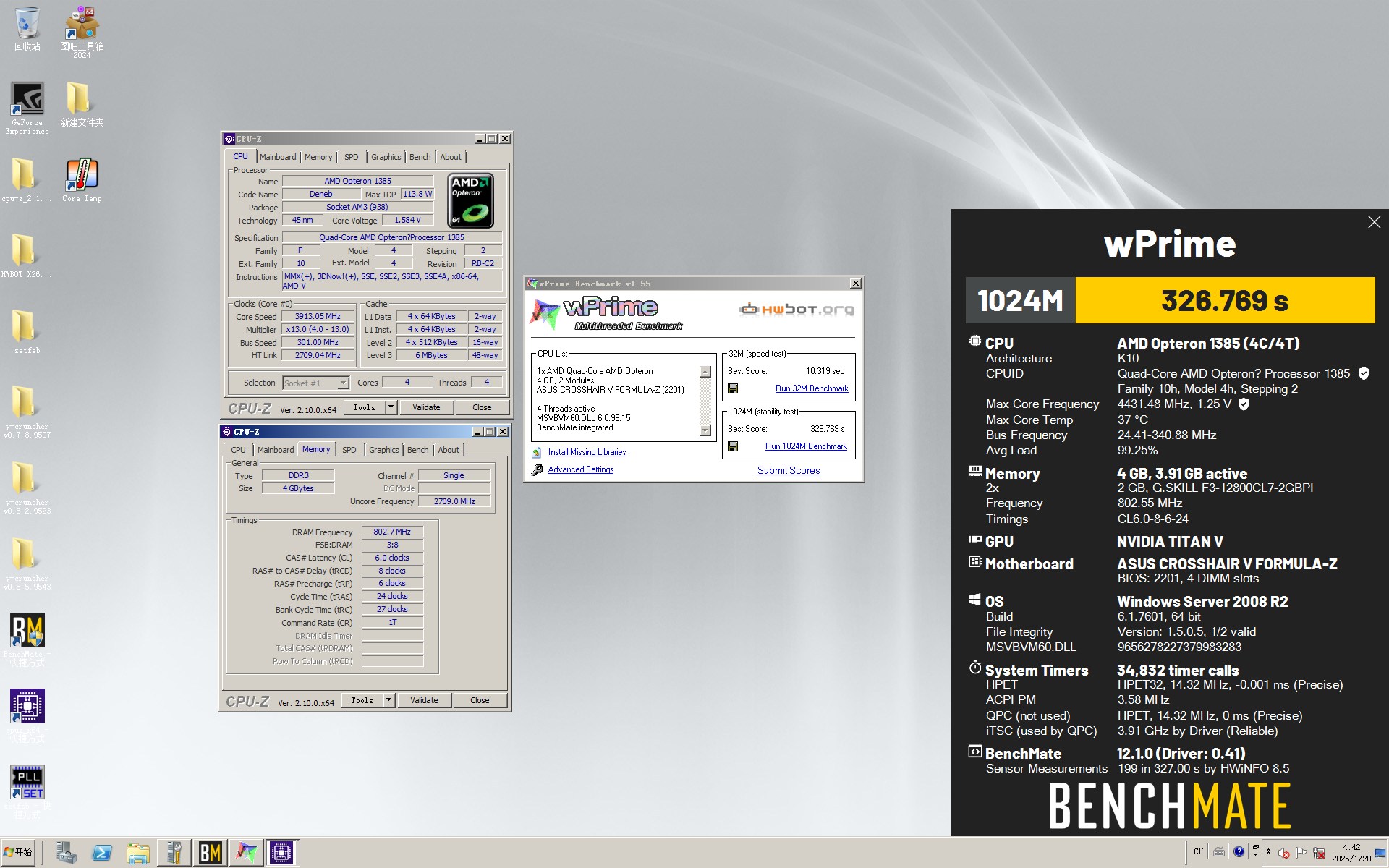Click the save icon for the 32M score

click(733, 388)
